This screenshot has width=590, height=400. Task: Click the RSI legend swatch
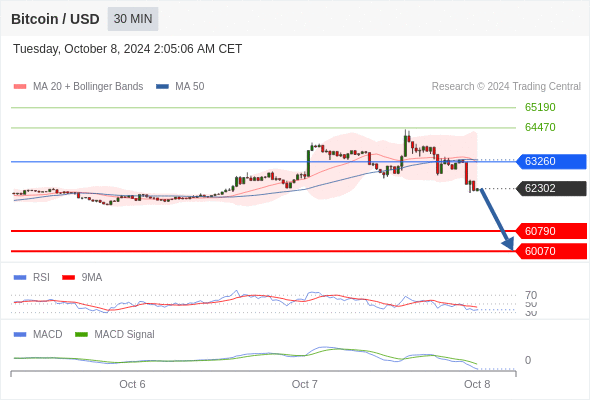pos(20,278)
